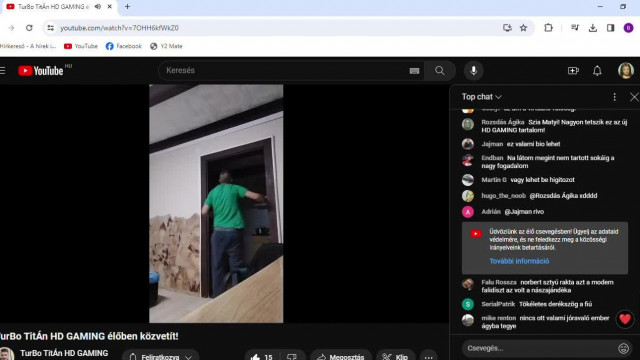This screenshot has height=360, width=640.
Task: Click the További információ link
Action: [x=519, y=261]
